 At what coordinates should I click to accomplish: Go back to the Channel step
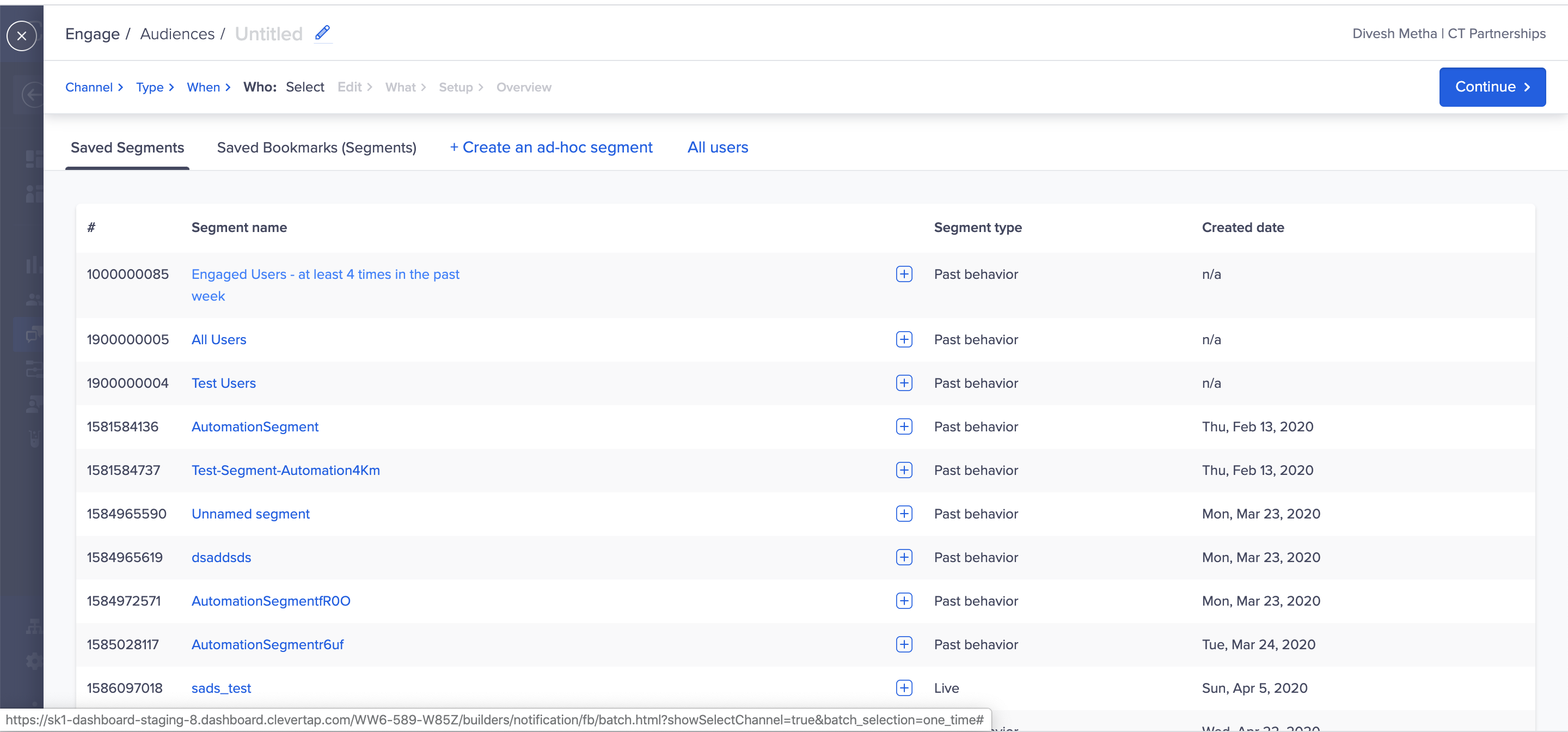pos(89,87)
